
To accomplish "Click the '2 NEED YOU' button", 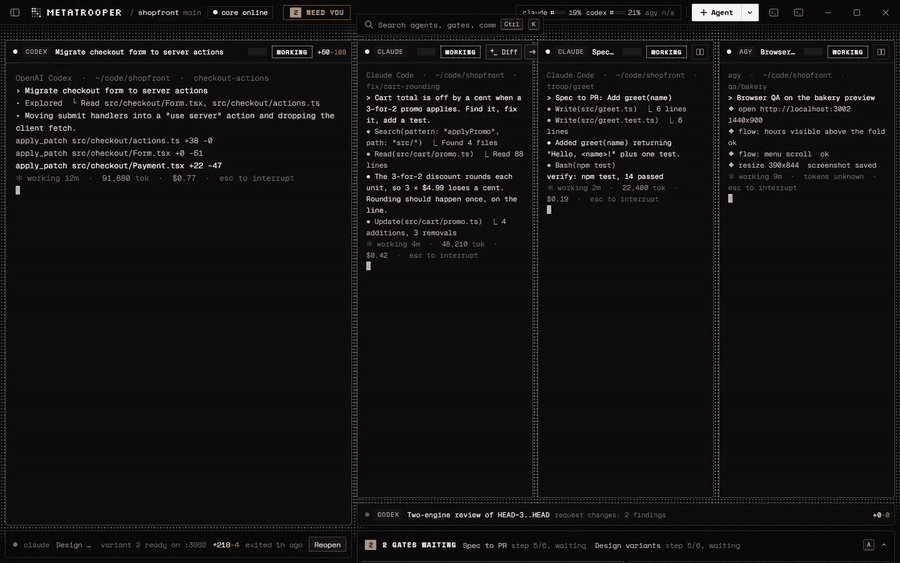I will [x=317, y=12].
